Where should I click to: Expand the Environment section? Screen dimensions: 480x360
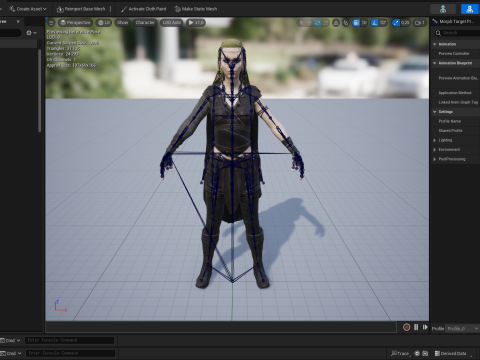pos(435,150)
